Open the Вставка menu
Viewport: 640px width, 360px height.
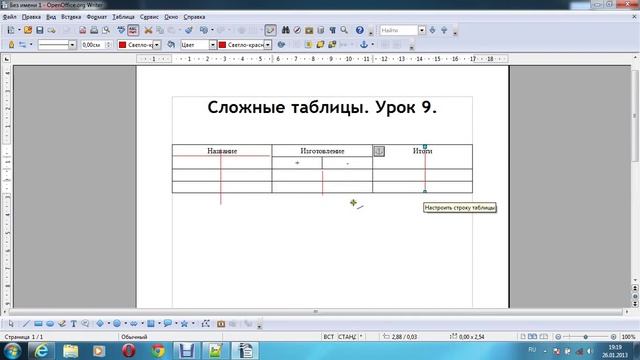coord(71,17)
